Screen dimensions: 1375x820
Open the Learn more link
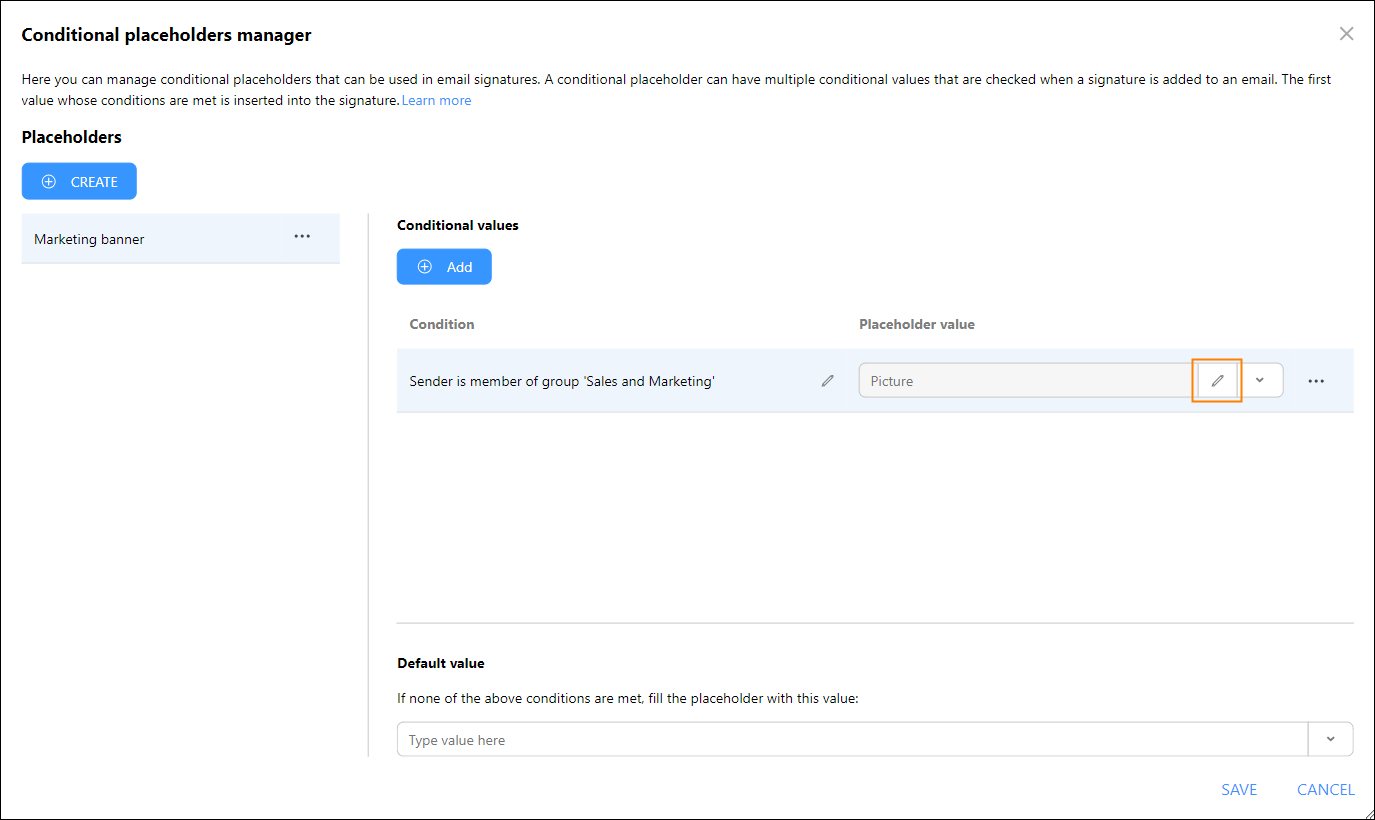click(436, 100)
